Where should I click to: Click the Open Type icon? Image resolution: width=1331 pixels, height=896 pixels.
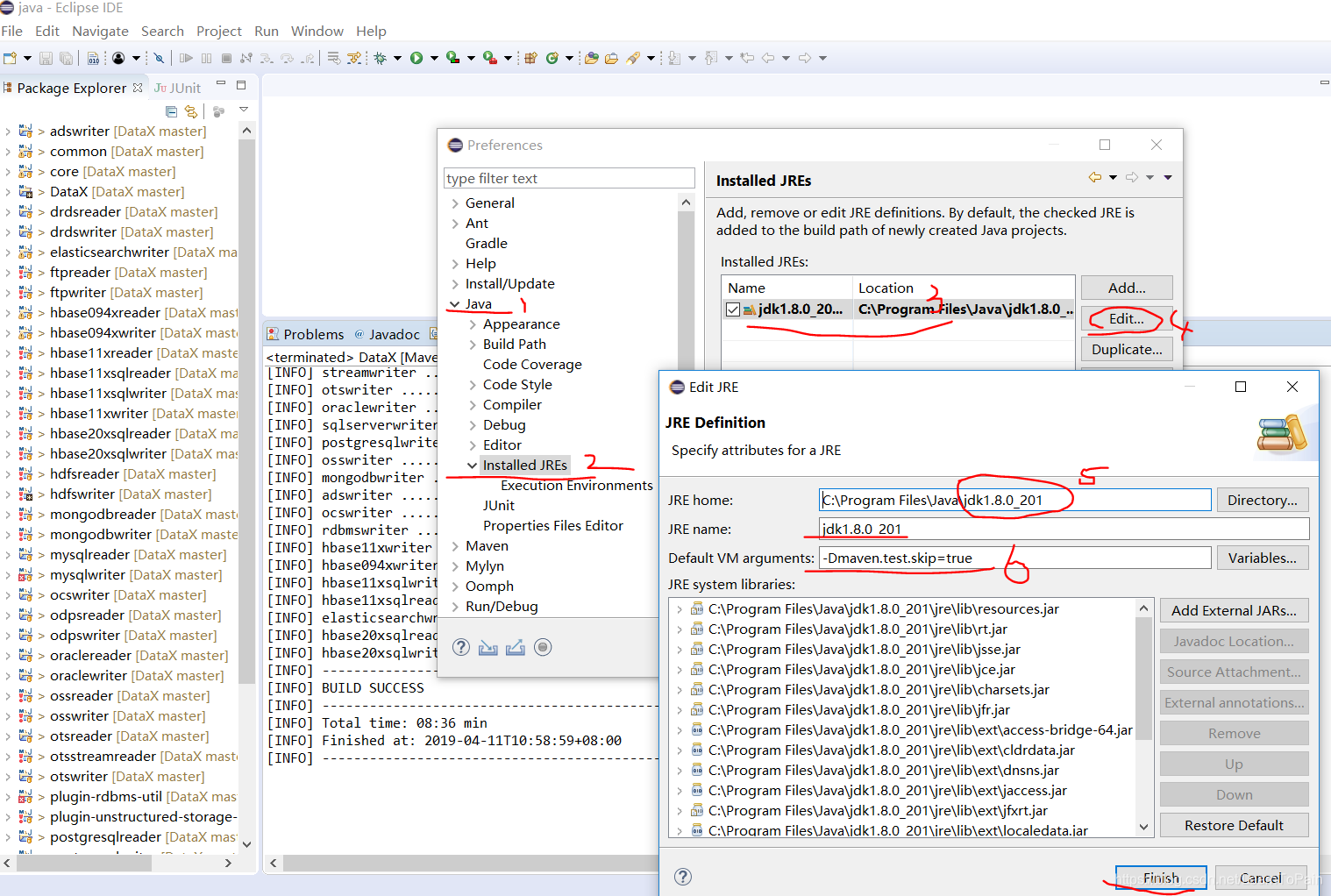[591, 58]
